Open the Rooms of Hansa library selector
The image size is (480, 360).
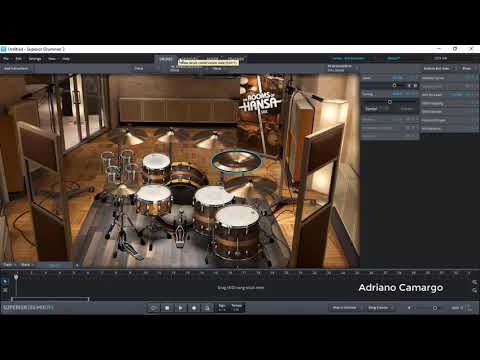pyautogui.click(x=349, y=58)
